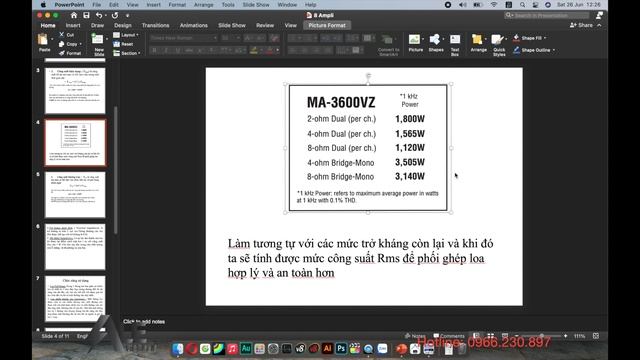The height and width of the screenshot is (360, 640).
Task: Undo the last action
Action: click(99, 16)
